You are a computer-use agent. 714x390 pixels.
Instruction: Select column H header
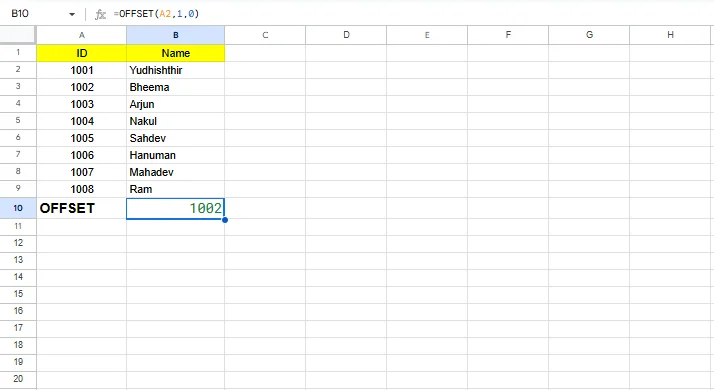point(670,35)
